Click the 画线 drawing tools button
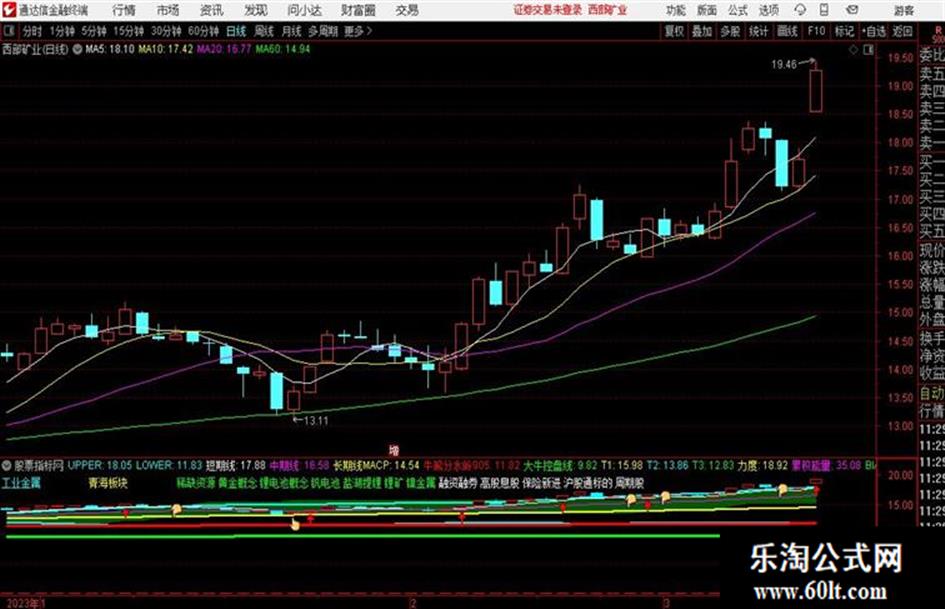This screenshot has height=609, width=945. [x=788, y=31]
